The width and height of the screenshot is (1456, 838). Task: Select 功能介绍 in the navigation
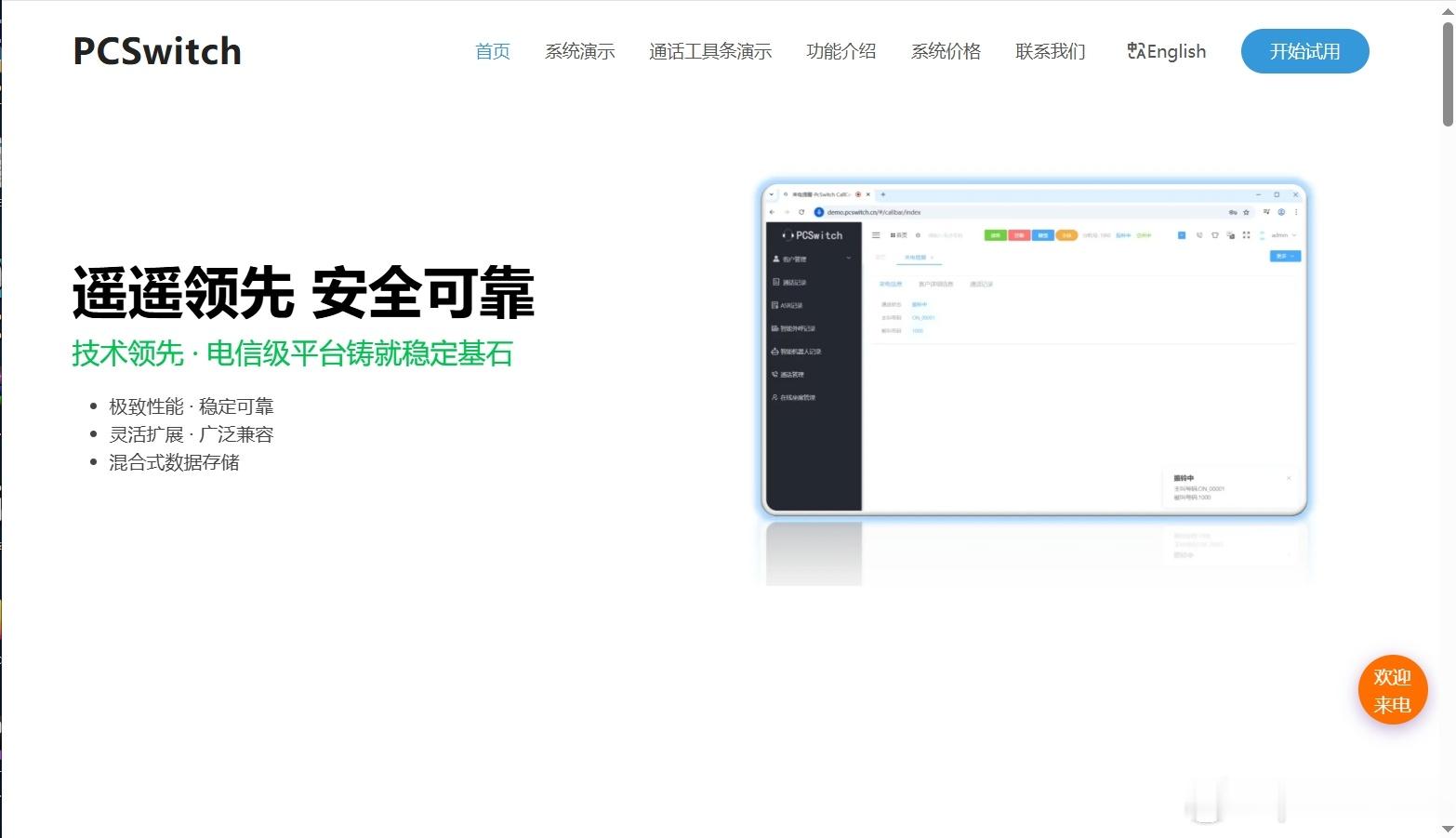841,51
